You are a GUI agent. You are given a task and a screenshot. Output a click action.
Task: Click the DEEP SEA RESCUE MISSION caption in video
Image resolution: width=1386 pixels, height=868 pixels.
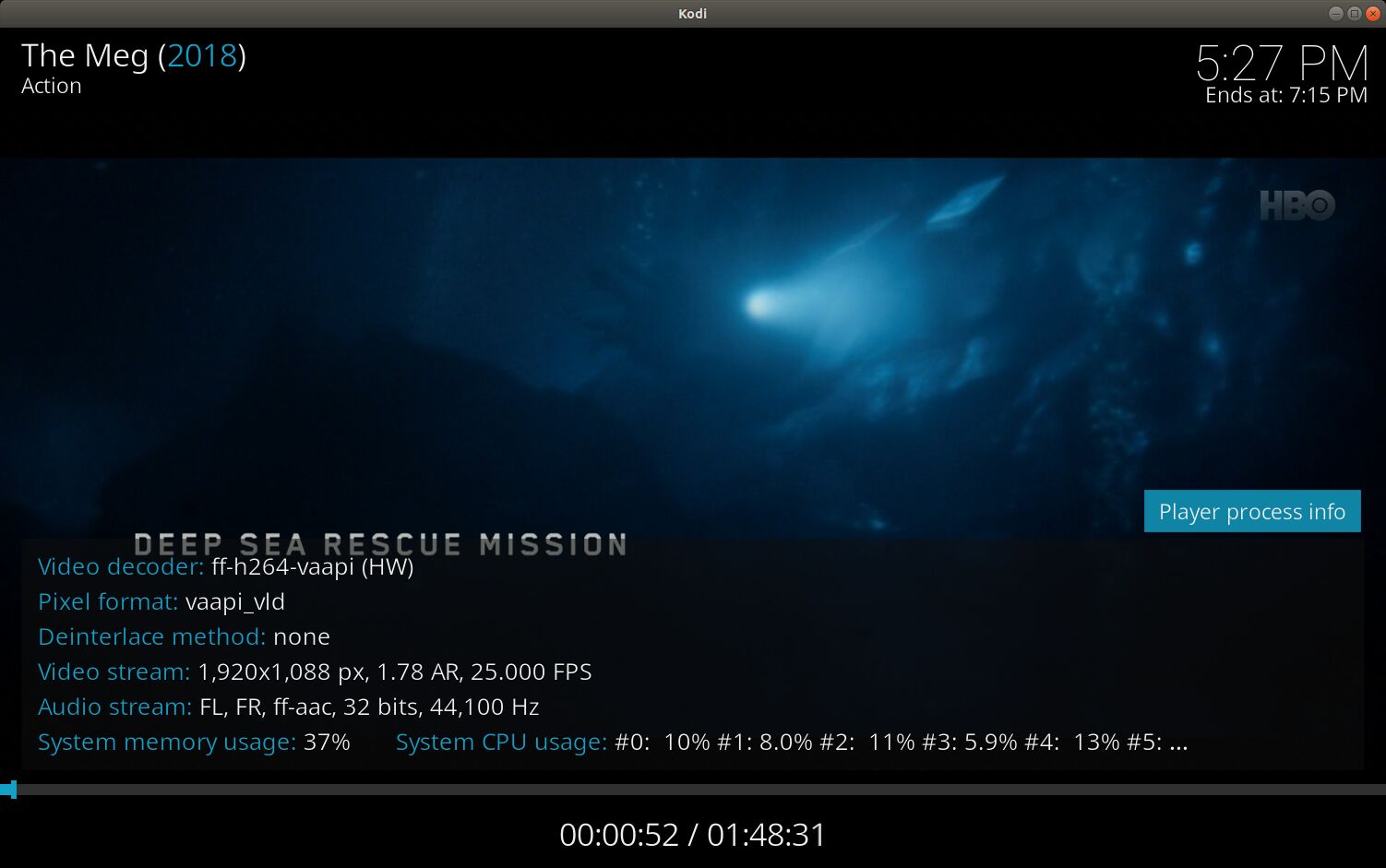(380, 544)
